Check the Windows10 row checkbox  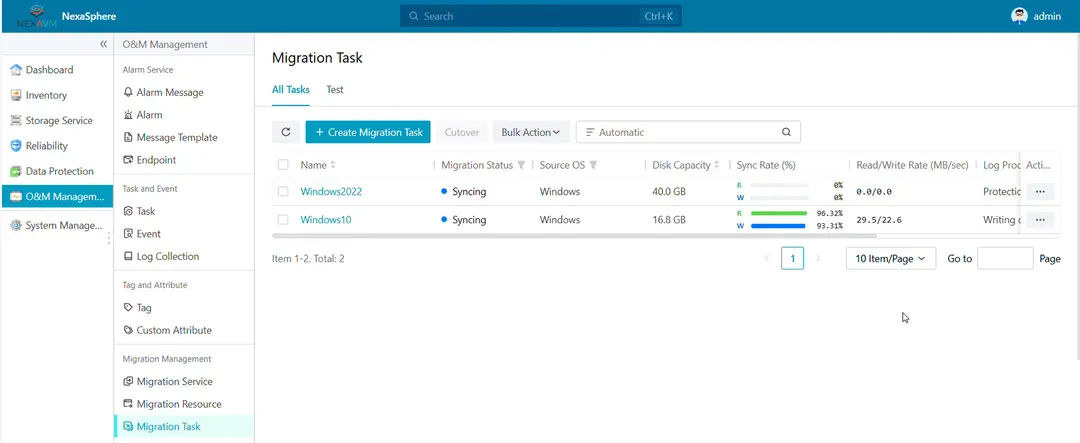[x=283, y=220]
